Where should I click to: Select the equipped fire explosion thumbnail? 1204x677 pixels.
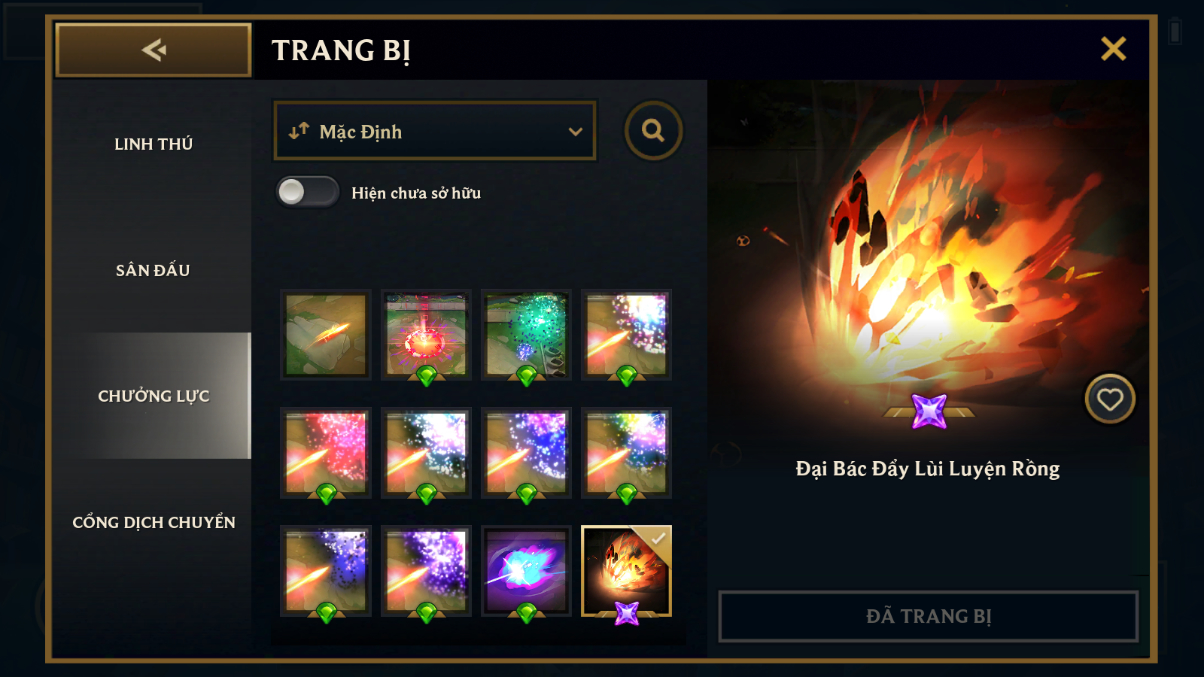pos(627,571)
